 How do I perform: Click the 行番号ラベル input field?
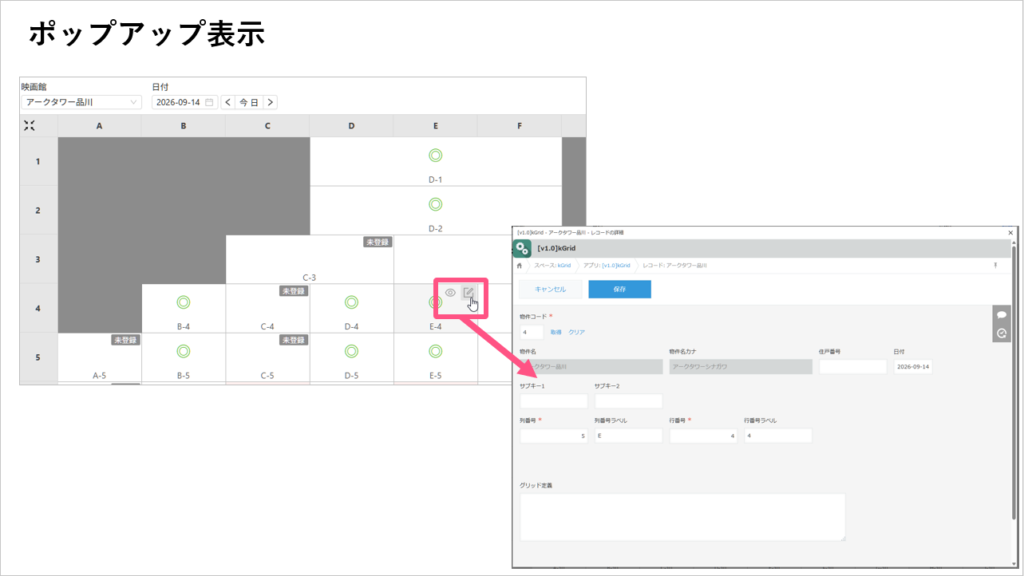pyautogui.click(x=778, y=436)
